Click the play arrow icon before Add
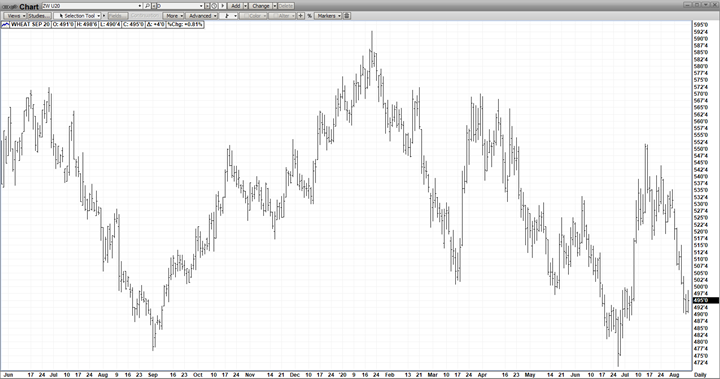Image resolution: width=720 pixels, height=379 pixels. tap(222, 6)
